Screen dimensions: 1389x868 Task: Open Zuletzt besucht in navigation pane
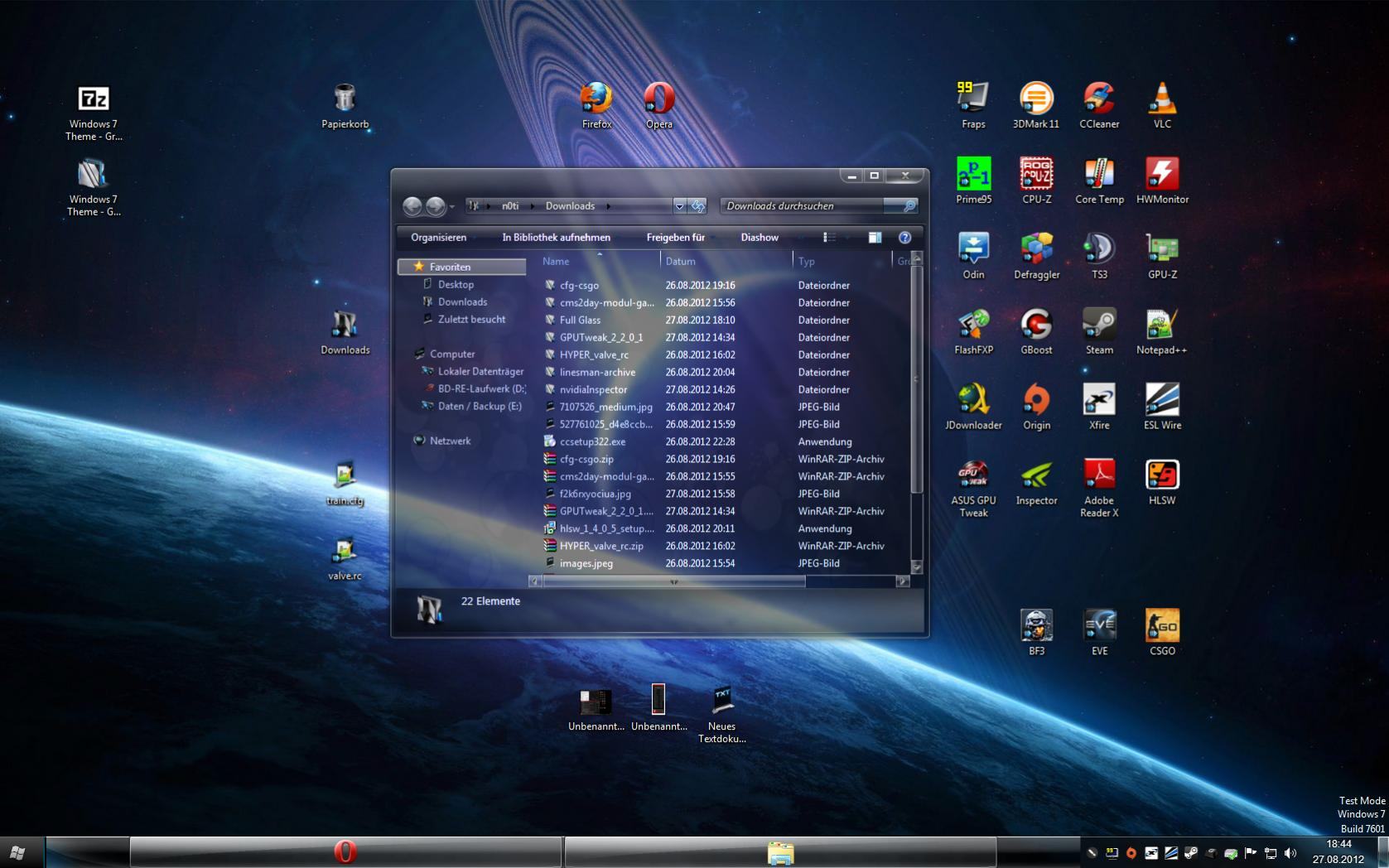pos(471,319)
